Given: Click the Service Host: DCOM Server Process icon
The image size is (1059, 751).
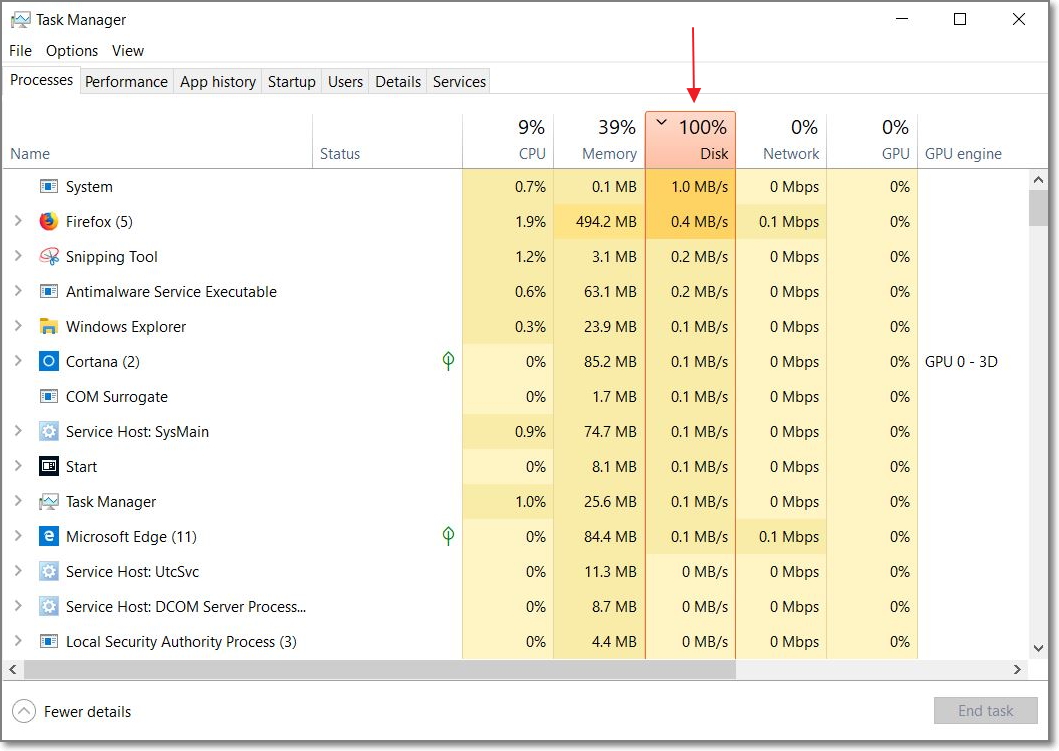Looking at the screenshot, I should 49,606.
